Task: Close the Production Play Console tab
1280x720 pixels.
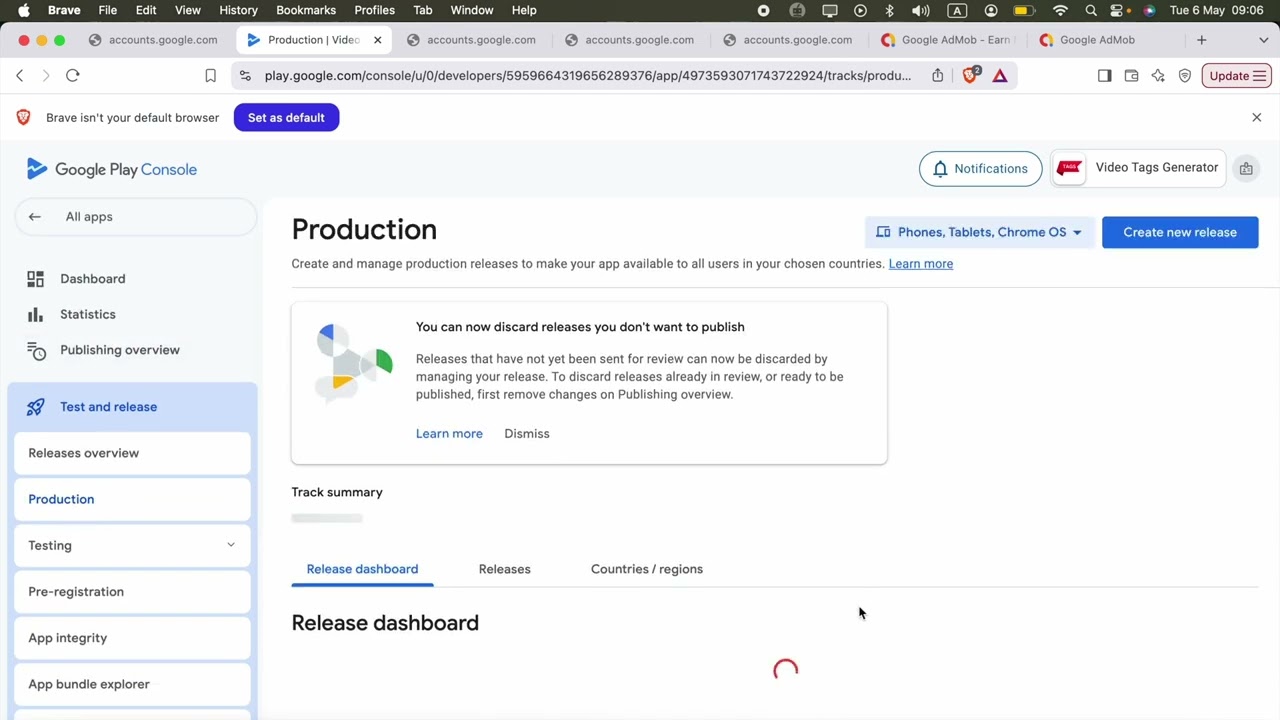Action: [x=377, y=40]
